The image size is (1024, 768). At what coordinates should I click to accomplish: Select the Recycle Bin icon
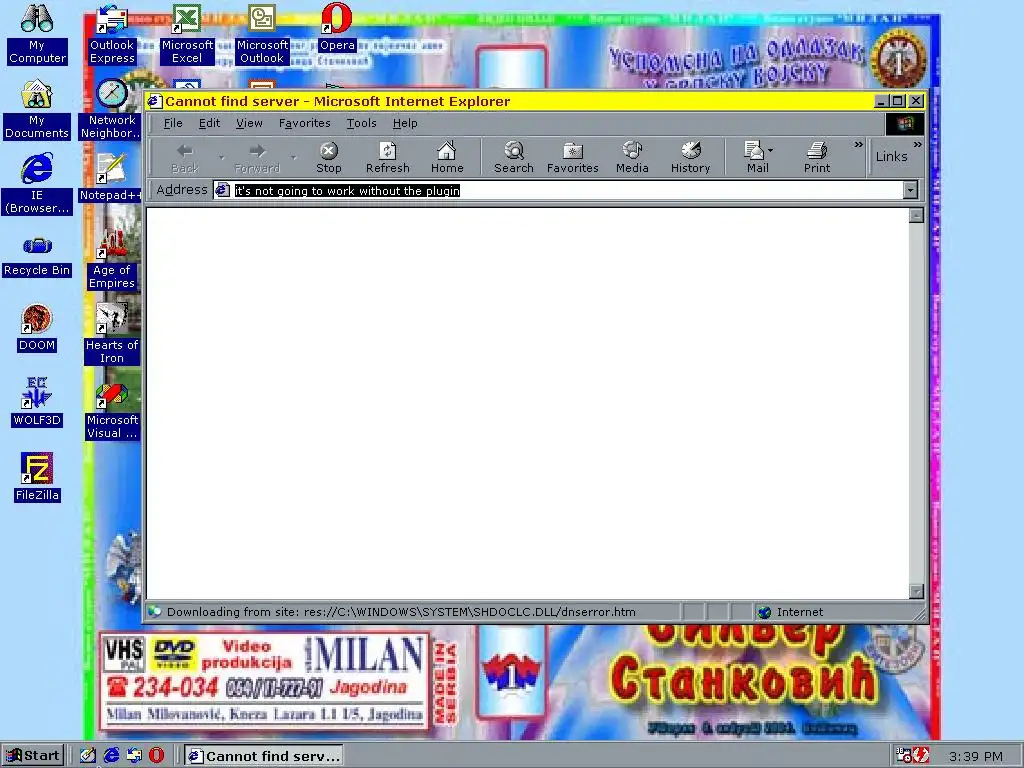coord(37,256)
